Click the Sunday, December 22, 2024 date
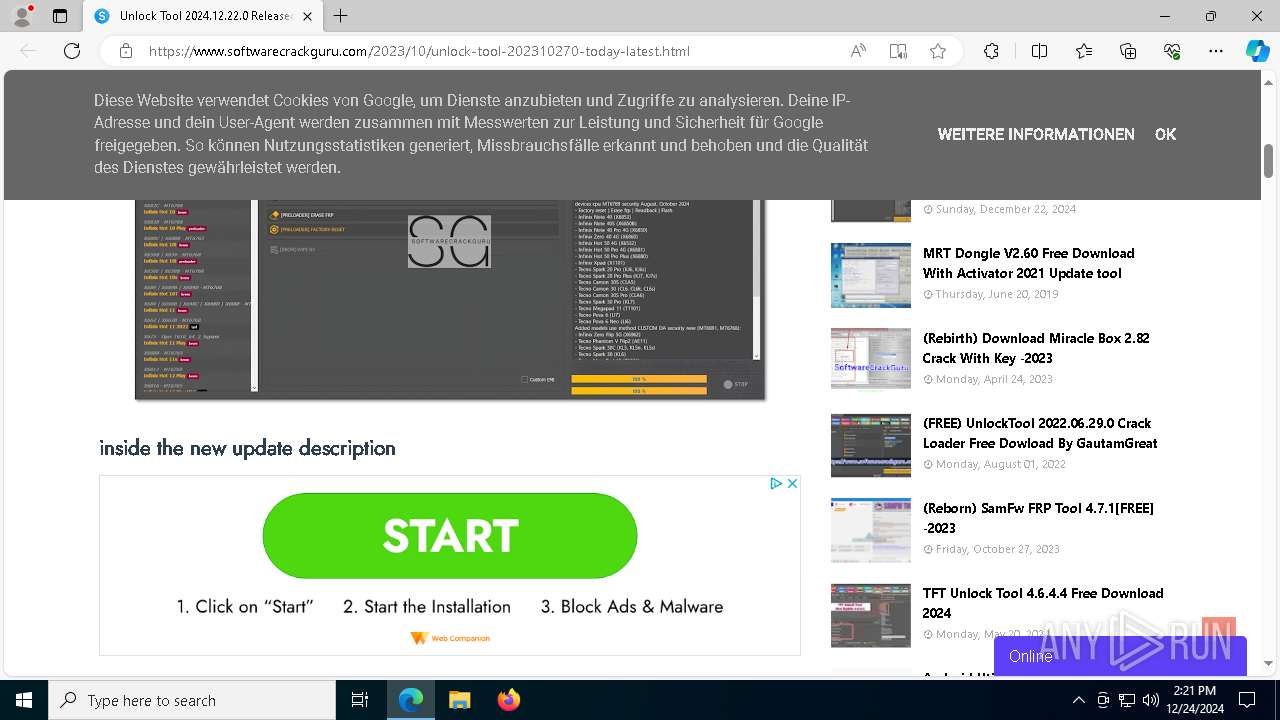 pyautogui.click(x=1006, y=209)
